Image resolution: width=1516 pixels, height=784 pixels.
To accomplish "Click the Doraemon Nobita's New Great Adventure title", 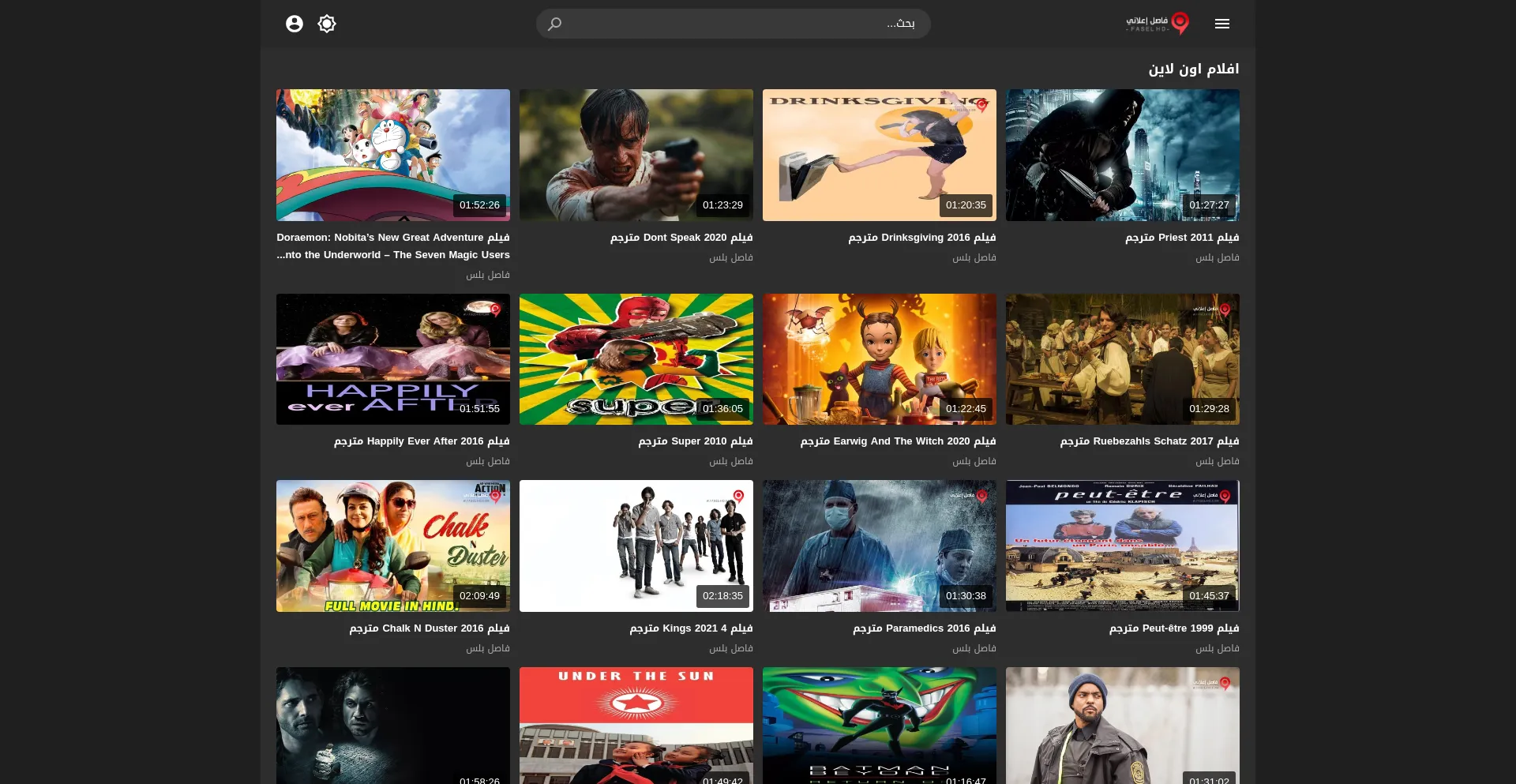I will tap(393, 246).
